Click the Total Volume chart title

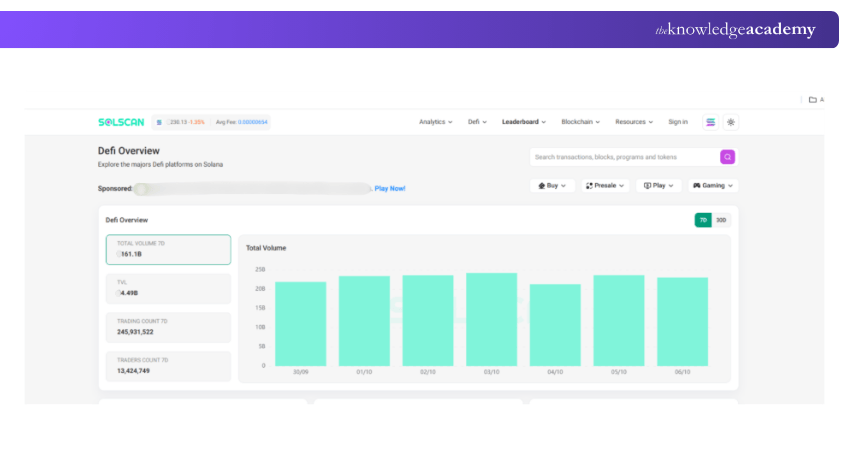pos(266,248)
